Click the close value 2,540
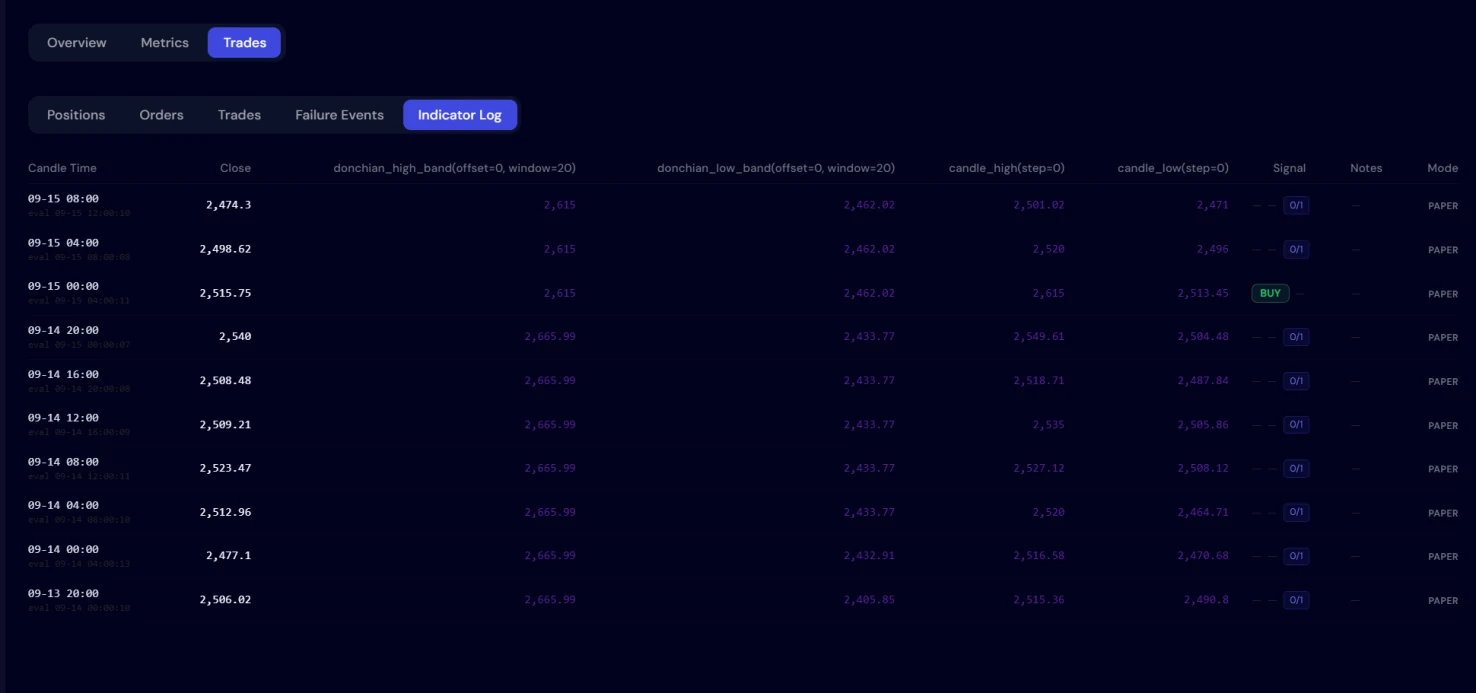The image size is (1476, 693). coord(235,337)
